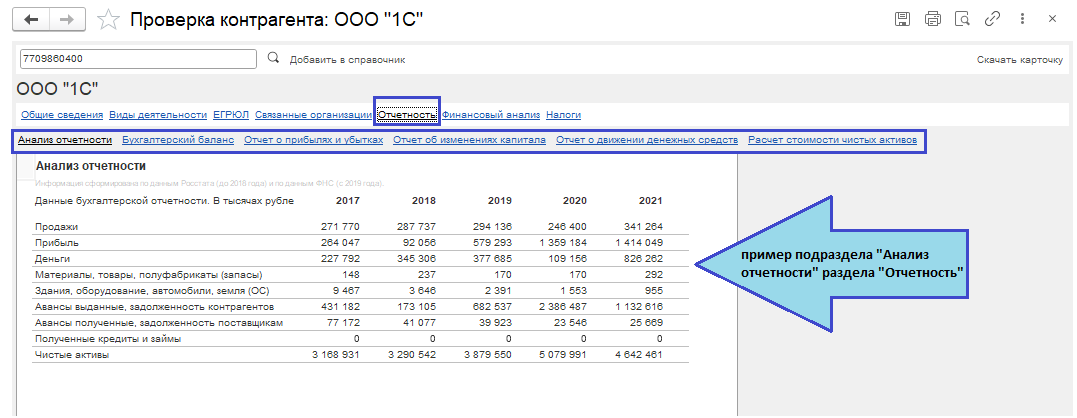Click the 2019 column header
Screen dimensions: 1077x418
(x=499, y=201)
